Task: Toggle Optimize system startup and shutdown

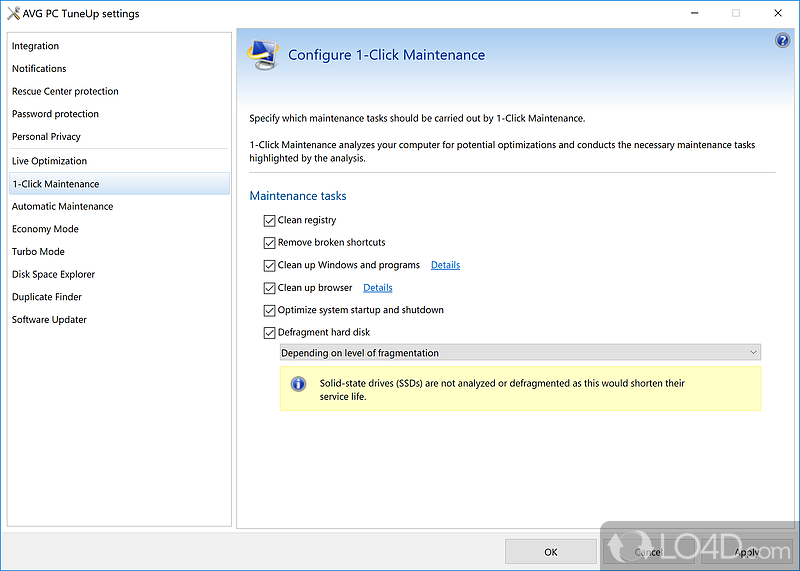Action: 270,310
